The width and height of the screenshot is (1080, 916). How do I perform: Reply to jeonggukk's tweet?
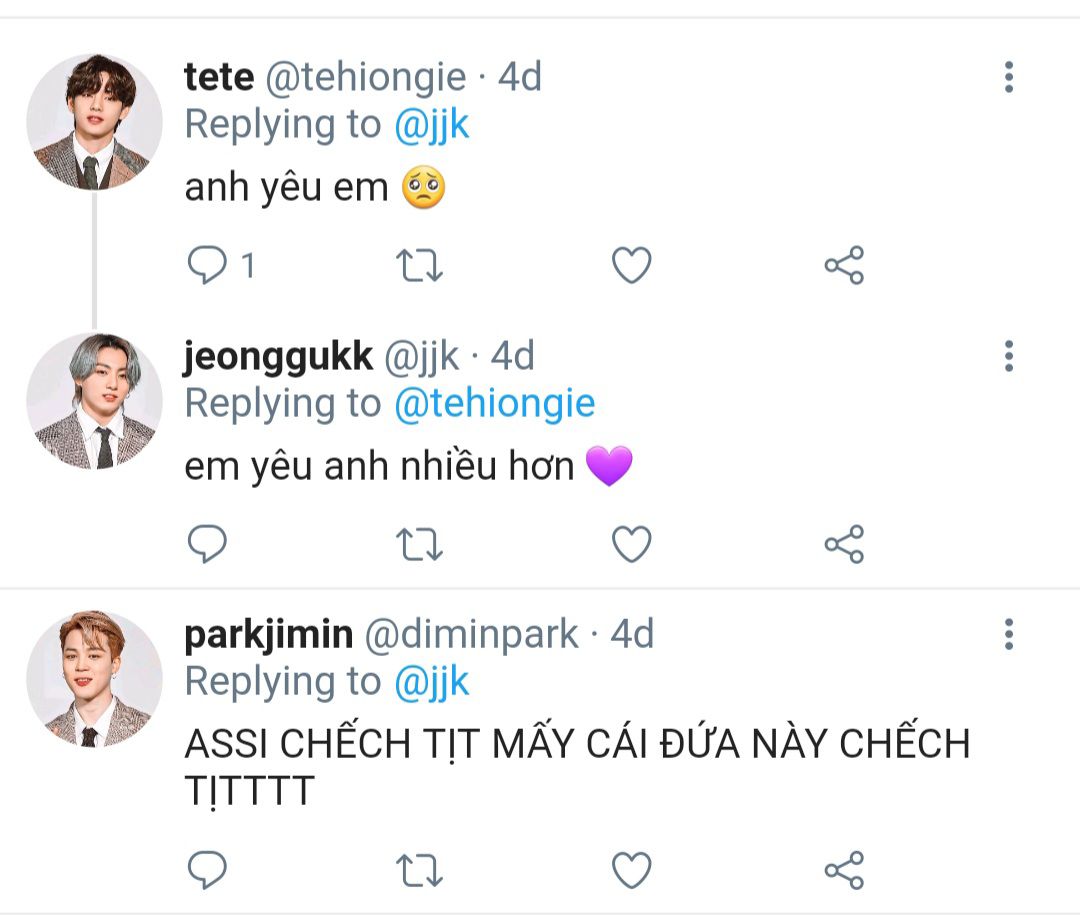[x=208, y=544]
